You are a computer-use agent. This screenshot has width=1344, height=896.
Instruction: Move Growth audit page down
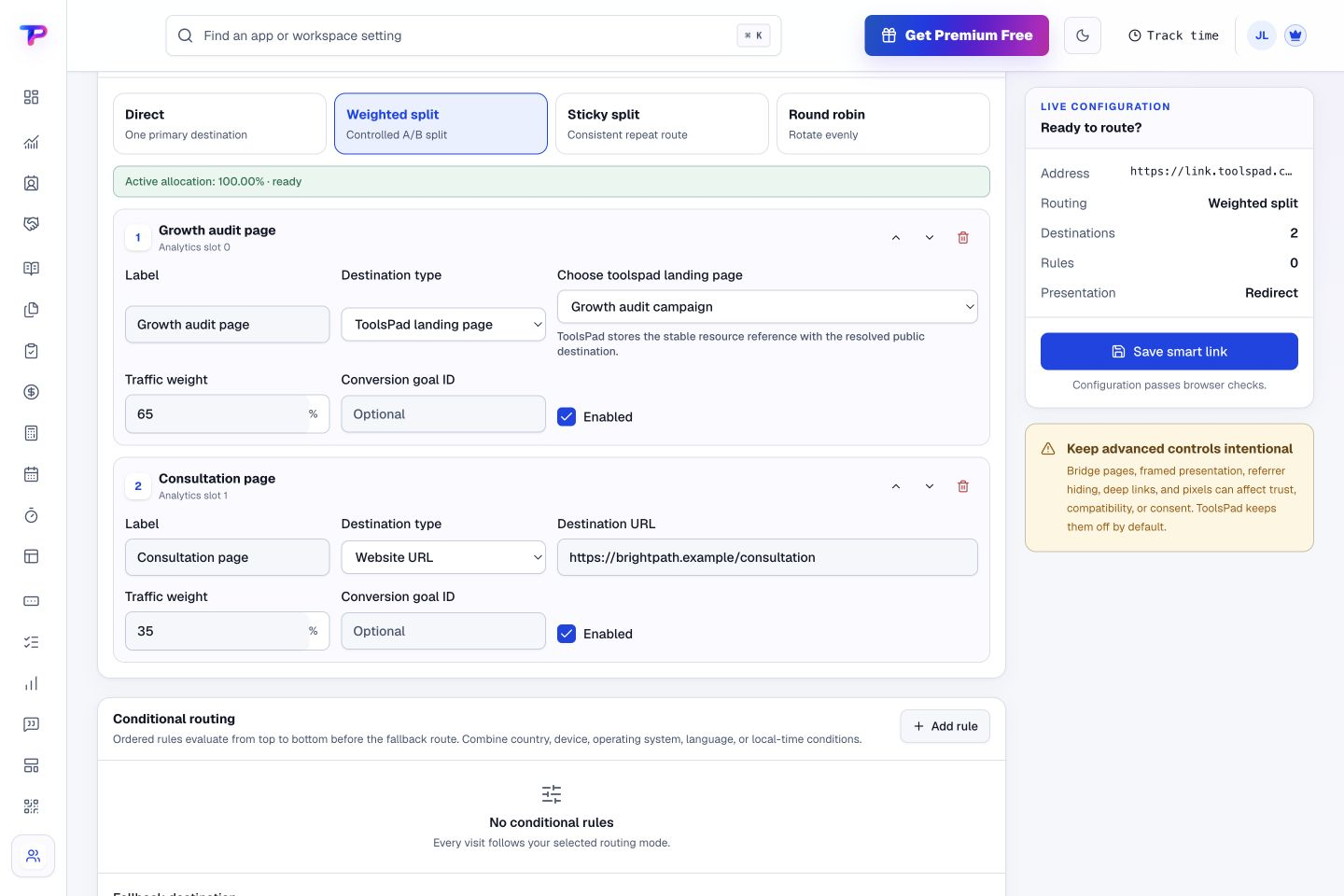point(930,238)
